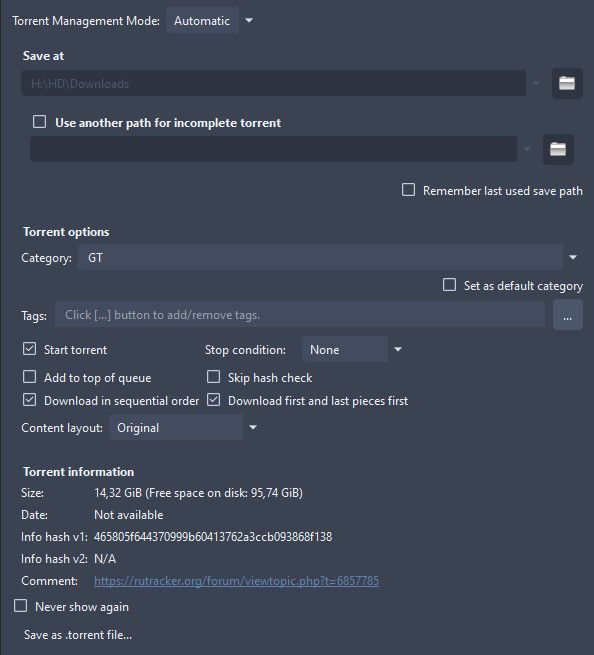Toggle Skip hash check option
Viewport: 594px width, 655px height.
point(213,377)
